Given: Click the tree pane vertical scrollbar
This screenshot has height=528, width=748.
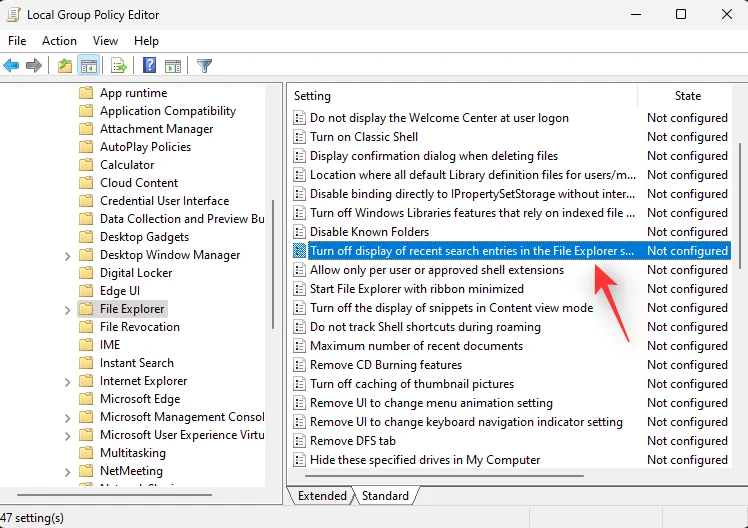Looking at the screenshot, I should point(273,264).
